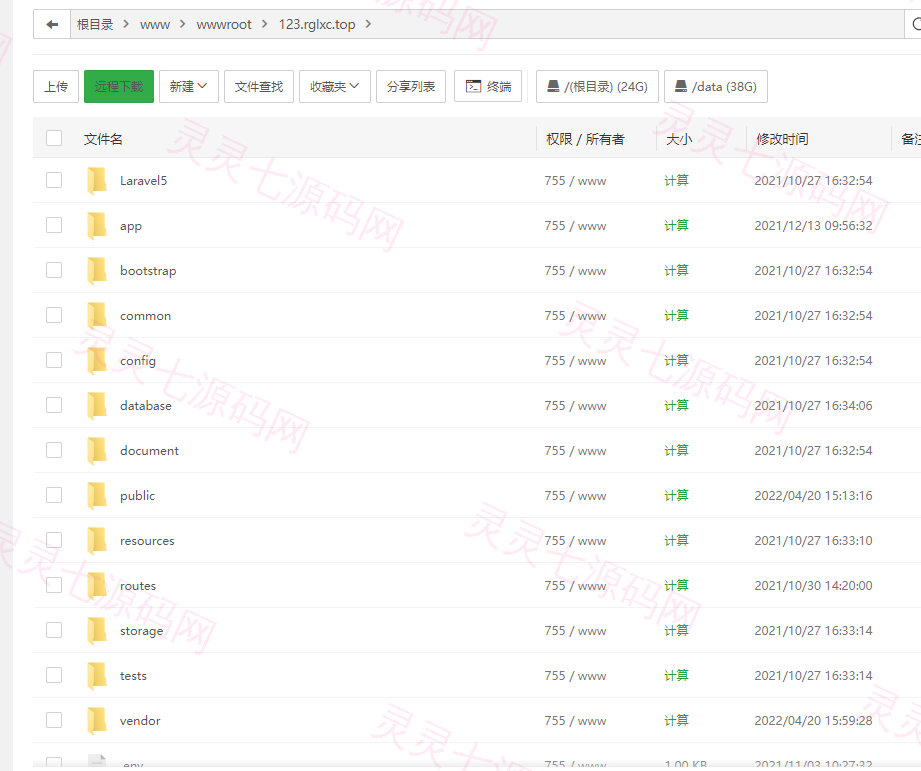
Task: Open the 分享列表 share list
Action: click(x=411, y=86)
